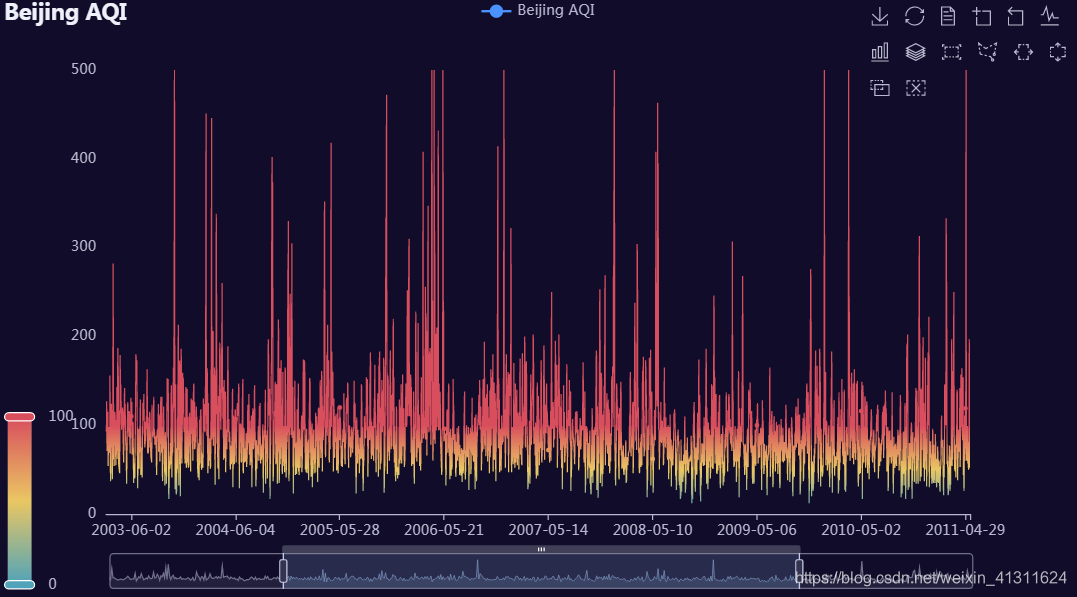Reset the area zoom with the back-arrow icon
Screen dimensions: 1077x597
tap(1015, 16)
